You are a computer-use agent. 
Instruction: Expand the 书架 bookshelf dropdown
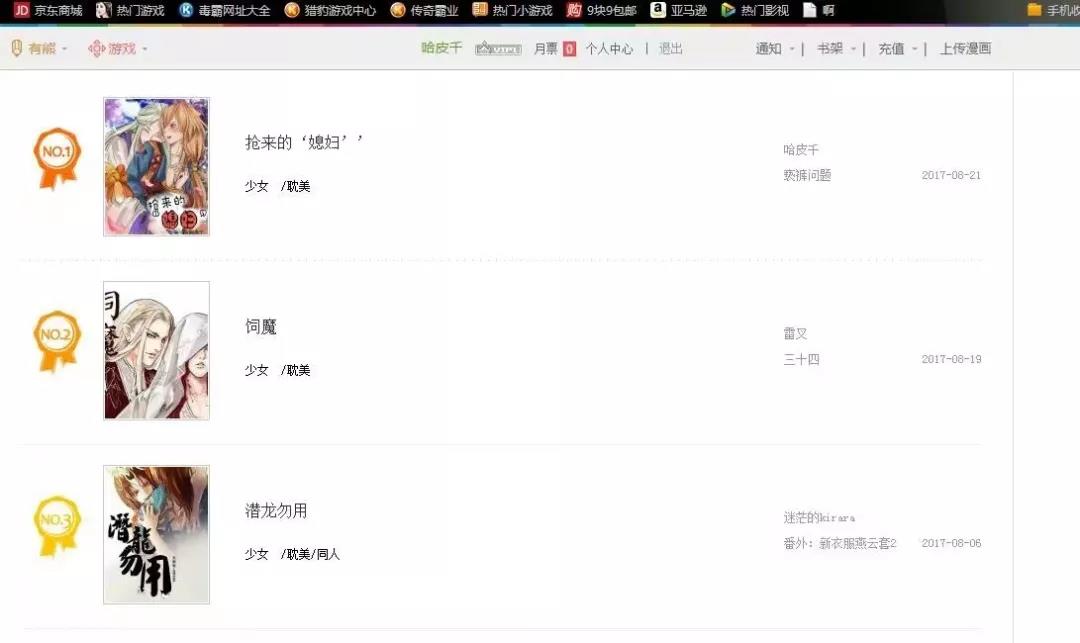(x=836, y=49)
